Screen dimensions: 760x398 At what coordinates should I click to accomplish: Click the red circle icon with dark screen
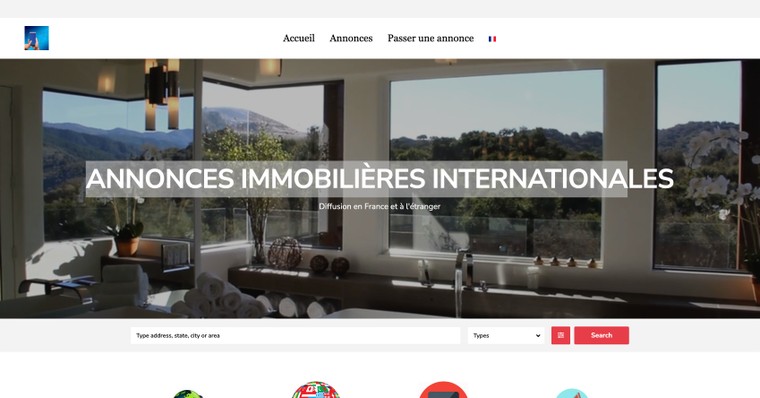443,390
